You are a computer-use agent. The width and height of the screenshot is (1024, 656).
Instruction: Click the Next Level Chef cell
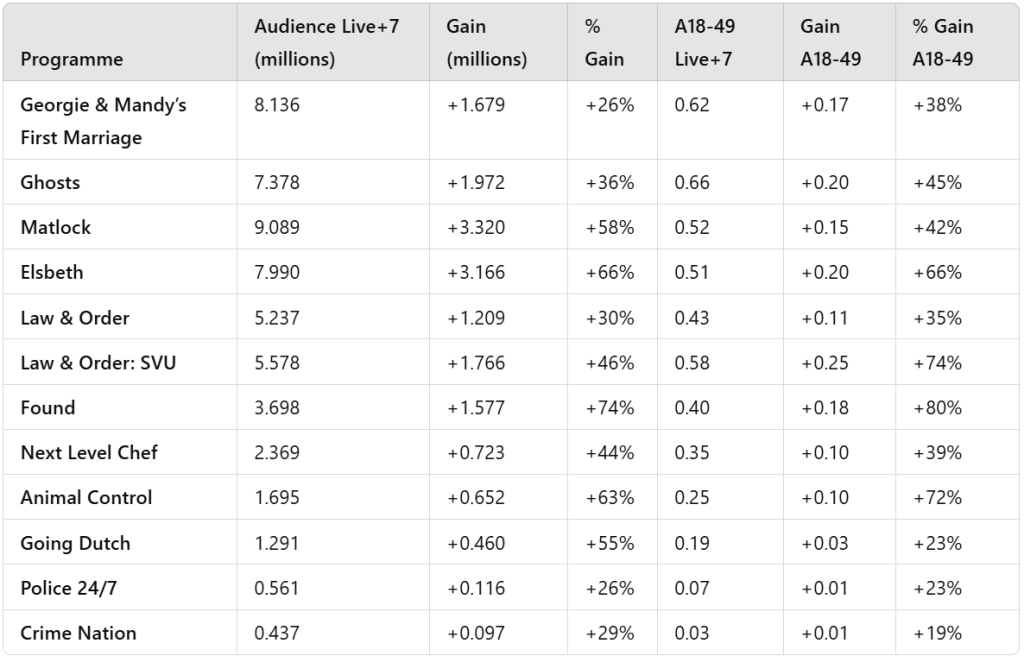click(89, 452)
